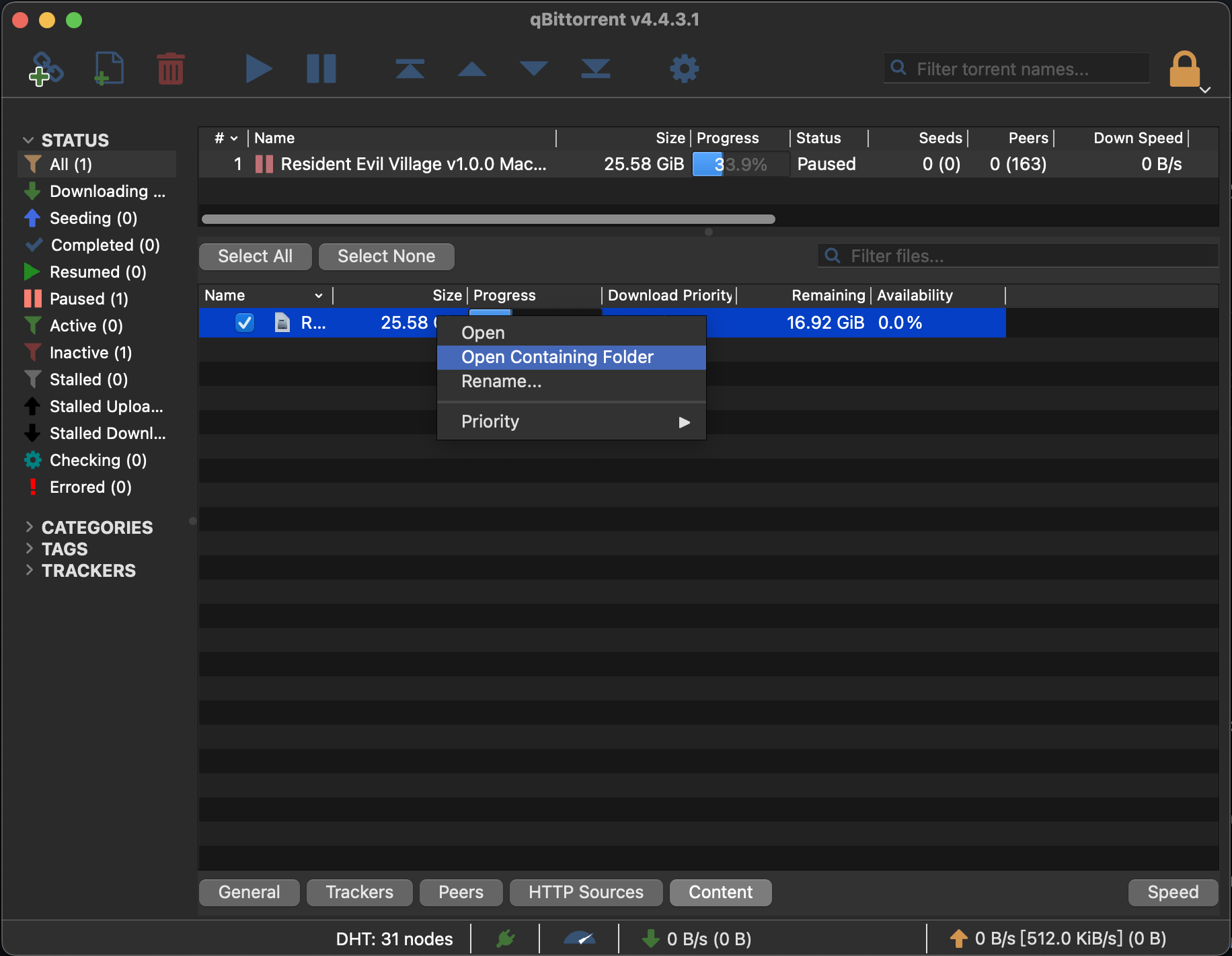
Task: Toggle the connection status plug icon in status bar
Action: [x=506, y=939]
